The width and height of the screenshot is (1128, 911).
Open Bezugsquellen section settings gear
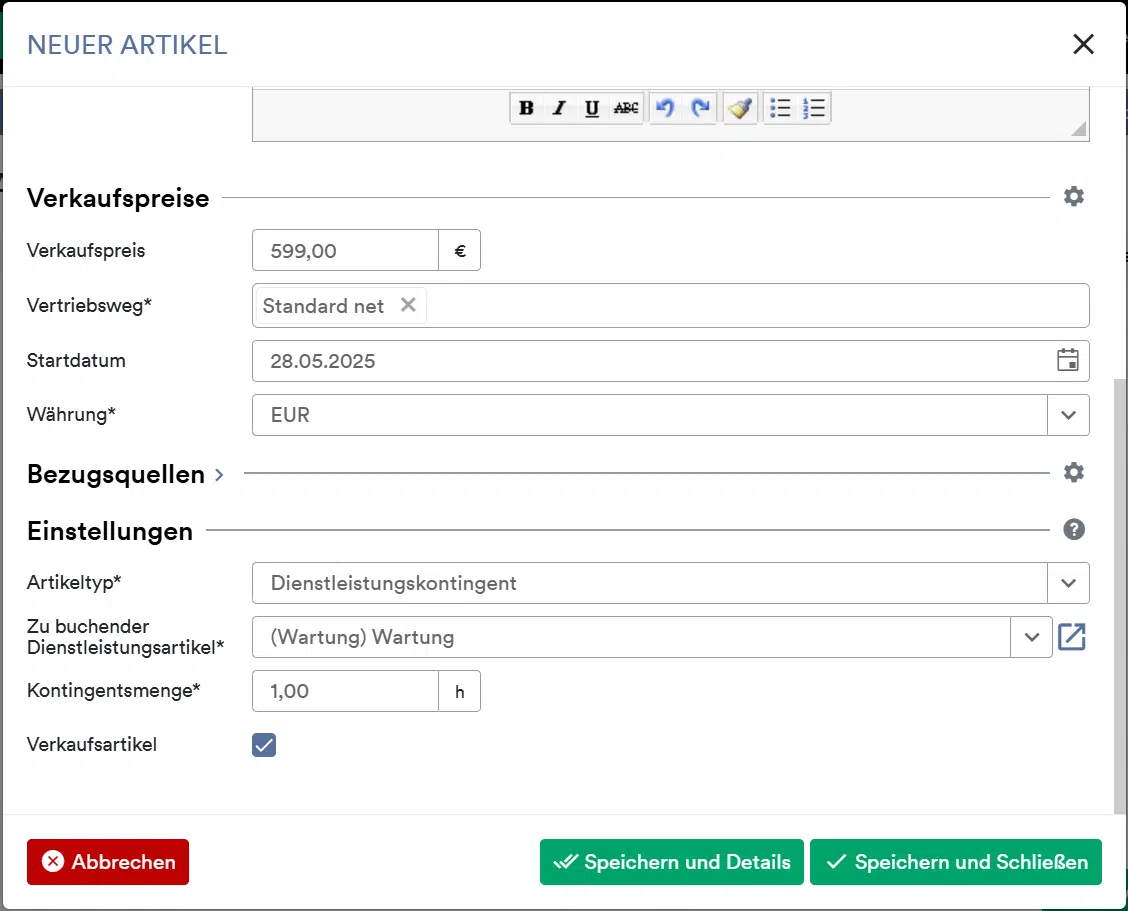click(1073, 473)
